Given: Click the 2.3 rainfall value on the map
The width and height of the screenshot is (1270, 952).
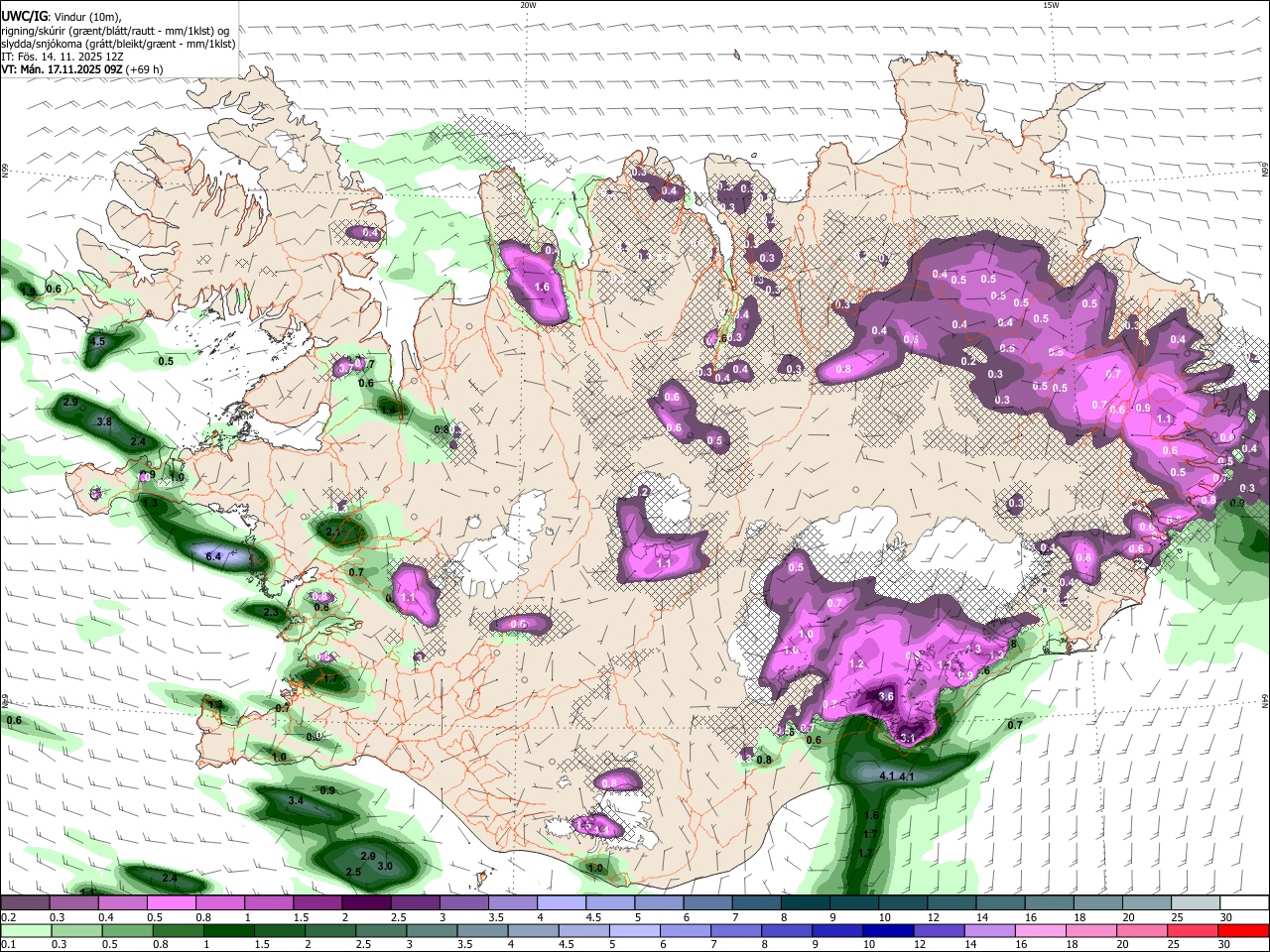Looking at the screenshot, I should point(271,613).
